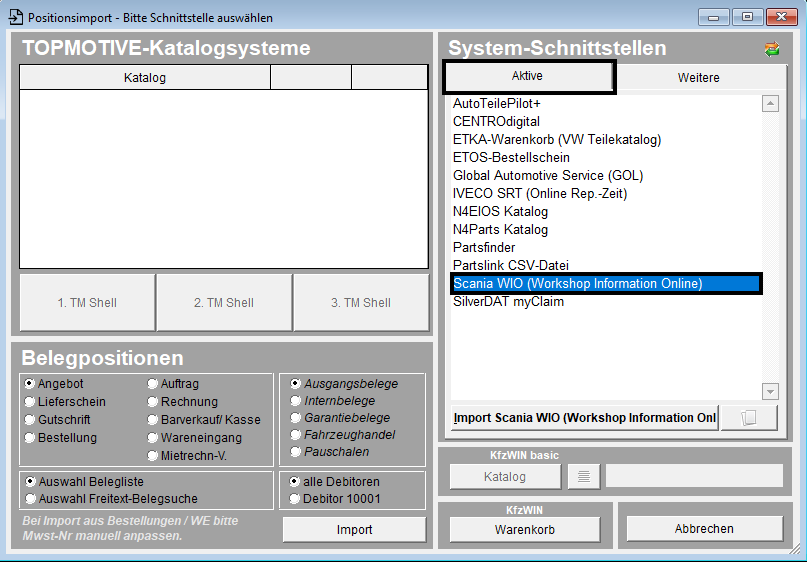Click the 2. TM Shell button
This screenshot has height=562, width=807.
[x=224, y=303]
